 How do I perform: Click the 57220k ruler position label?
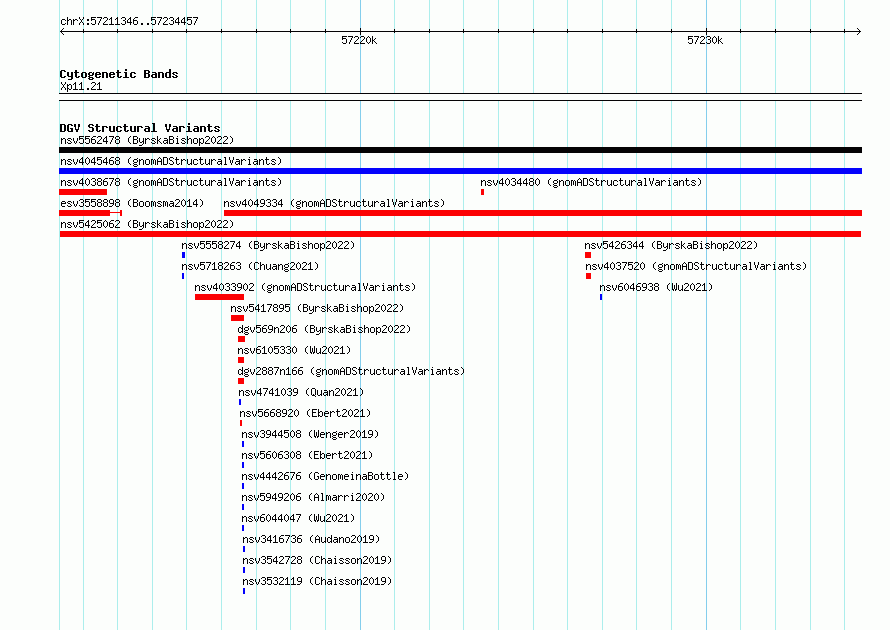[359, 40]
